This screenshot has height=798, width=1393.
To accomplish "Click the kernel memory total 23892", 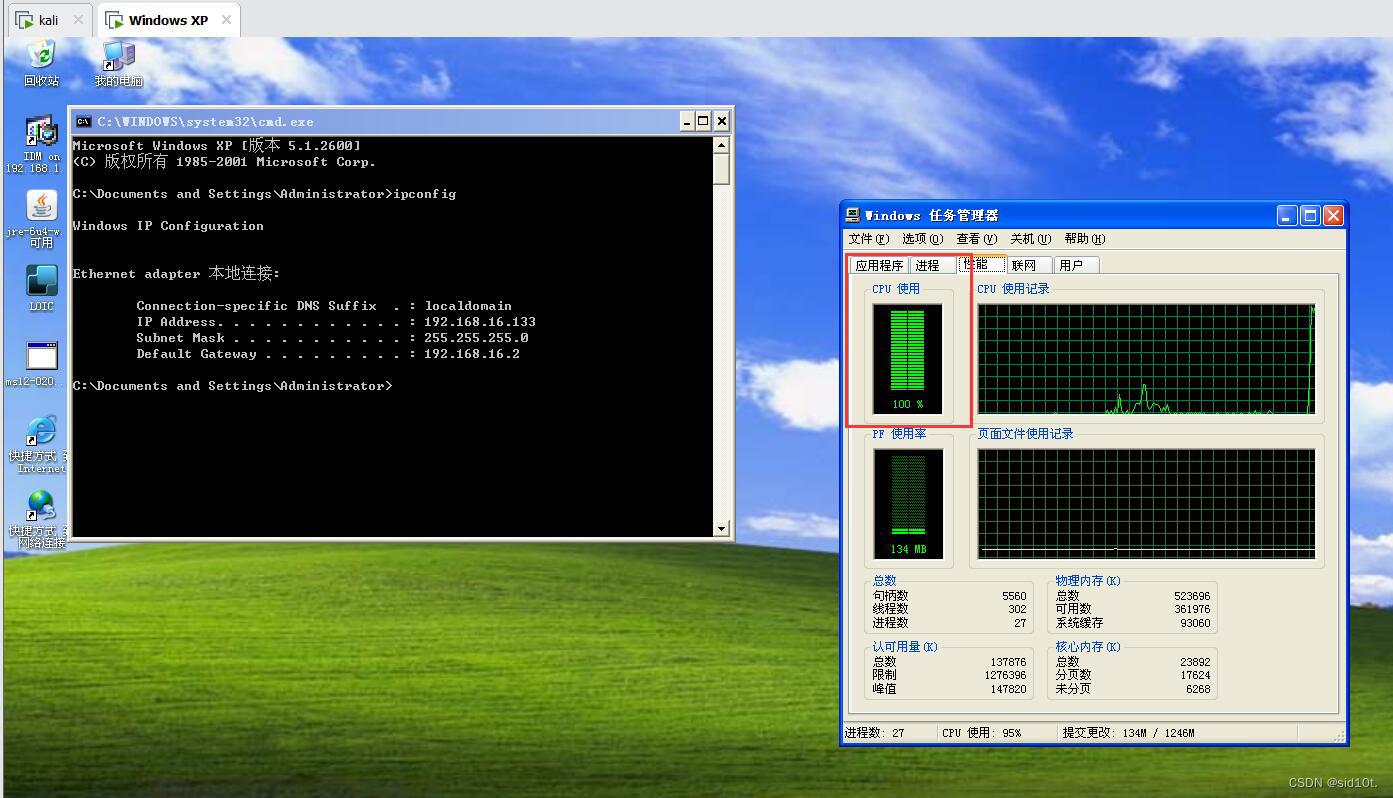I will pos(1195,662).
